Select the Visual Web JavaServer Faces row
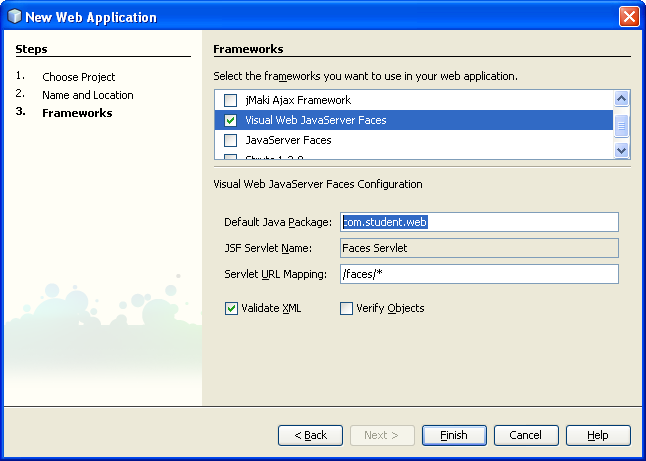 pyautogui.click(x=414, y=120)
